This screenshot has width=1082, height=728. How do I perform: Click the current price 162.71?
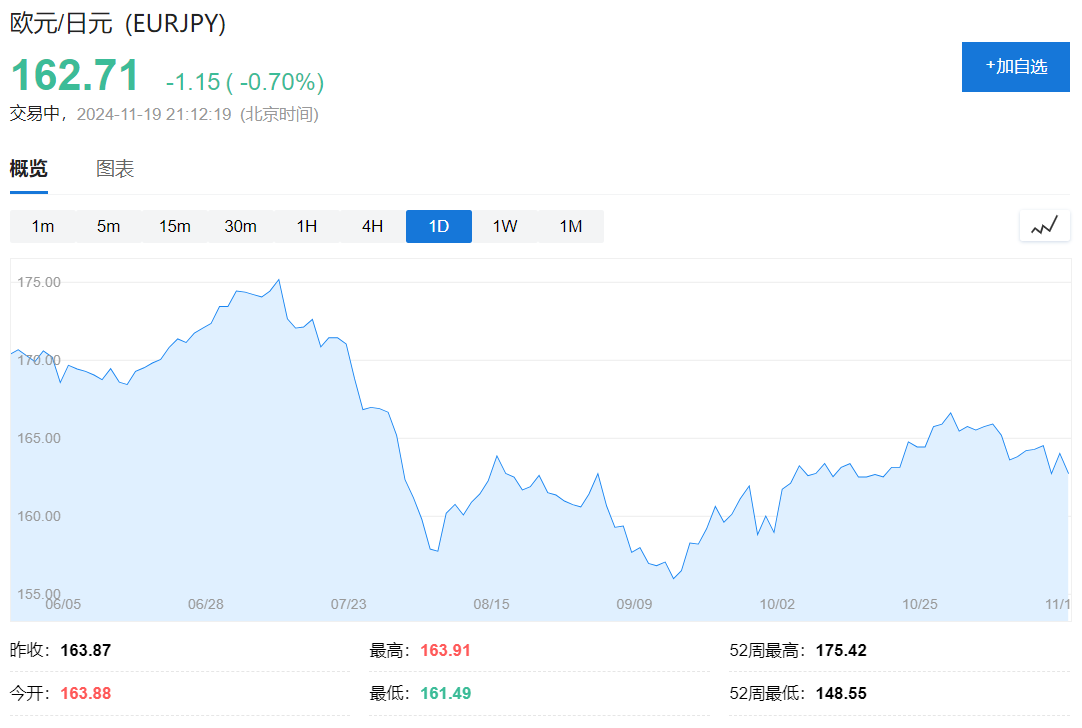coord(72,76)
